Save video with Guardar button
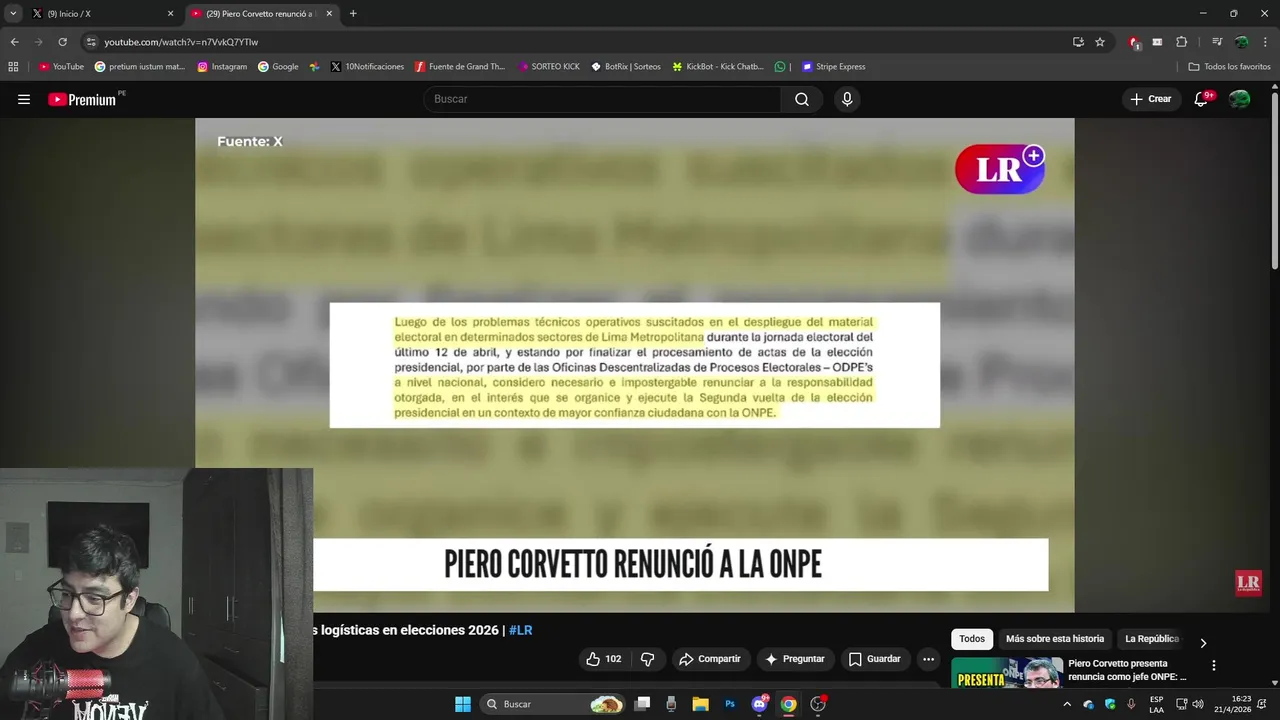Screen dimensions: 1280x720 coord(875,659)
